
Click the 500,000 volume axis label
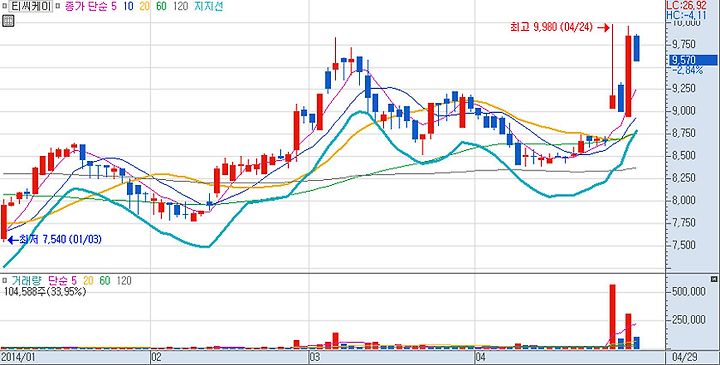(x=688, y=291)
